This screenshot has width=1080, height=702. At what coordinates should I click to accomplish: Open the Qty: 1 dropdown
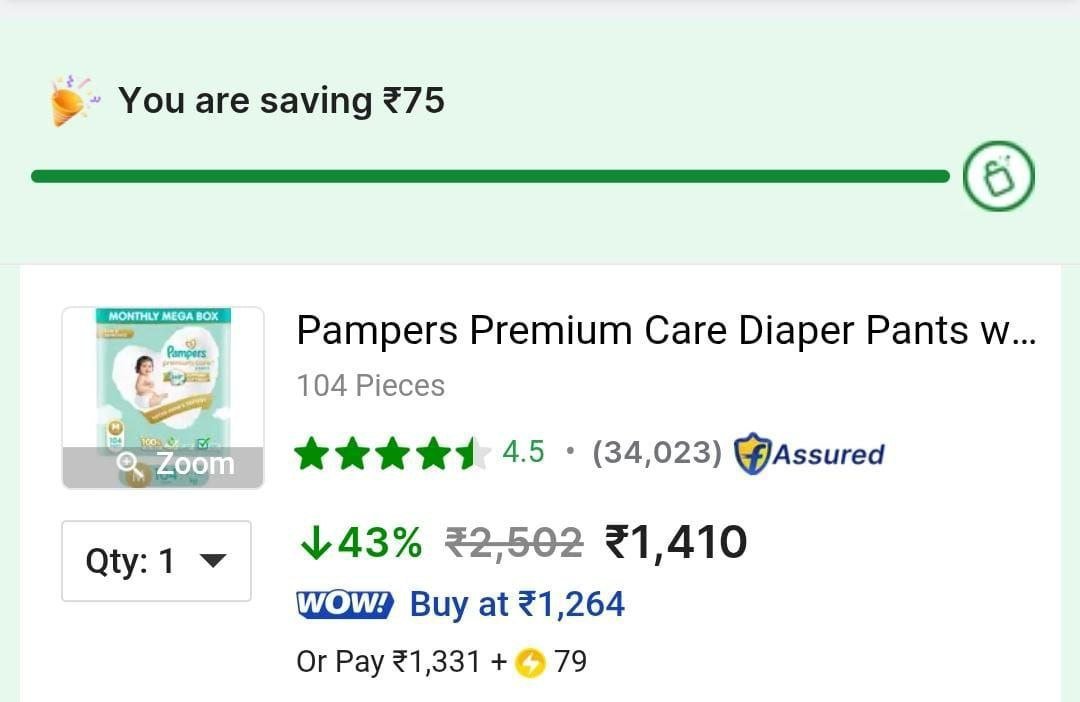(156, 561)
